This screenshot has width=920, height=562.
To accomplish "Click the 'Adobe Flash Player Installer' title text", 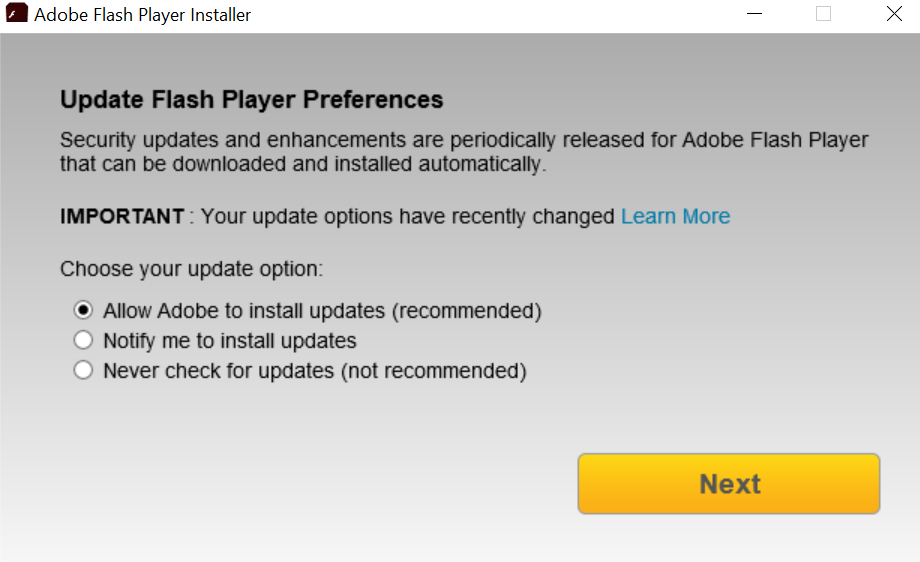I will pos(143,15).
